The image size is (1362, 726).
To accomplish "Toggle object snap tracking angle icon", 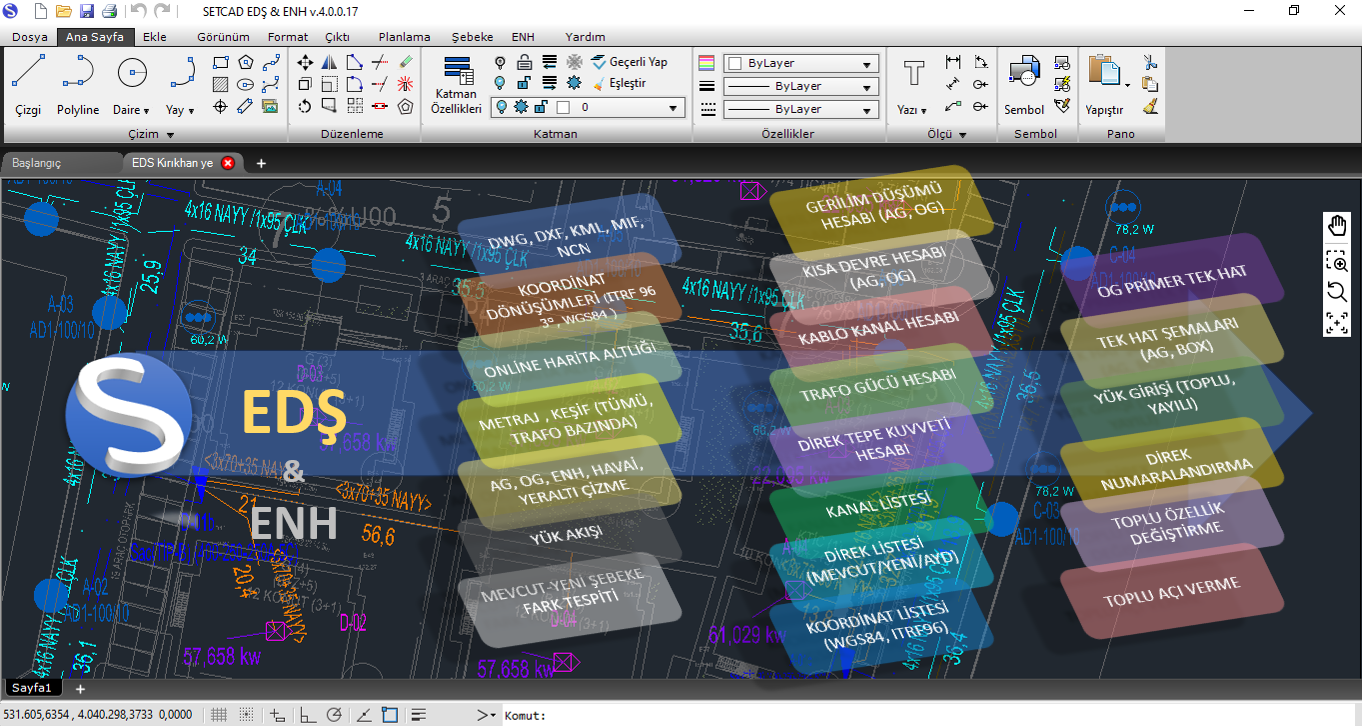I will pyautogui.click(x=364, y=715).
